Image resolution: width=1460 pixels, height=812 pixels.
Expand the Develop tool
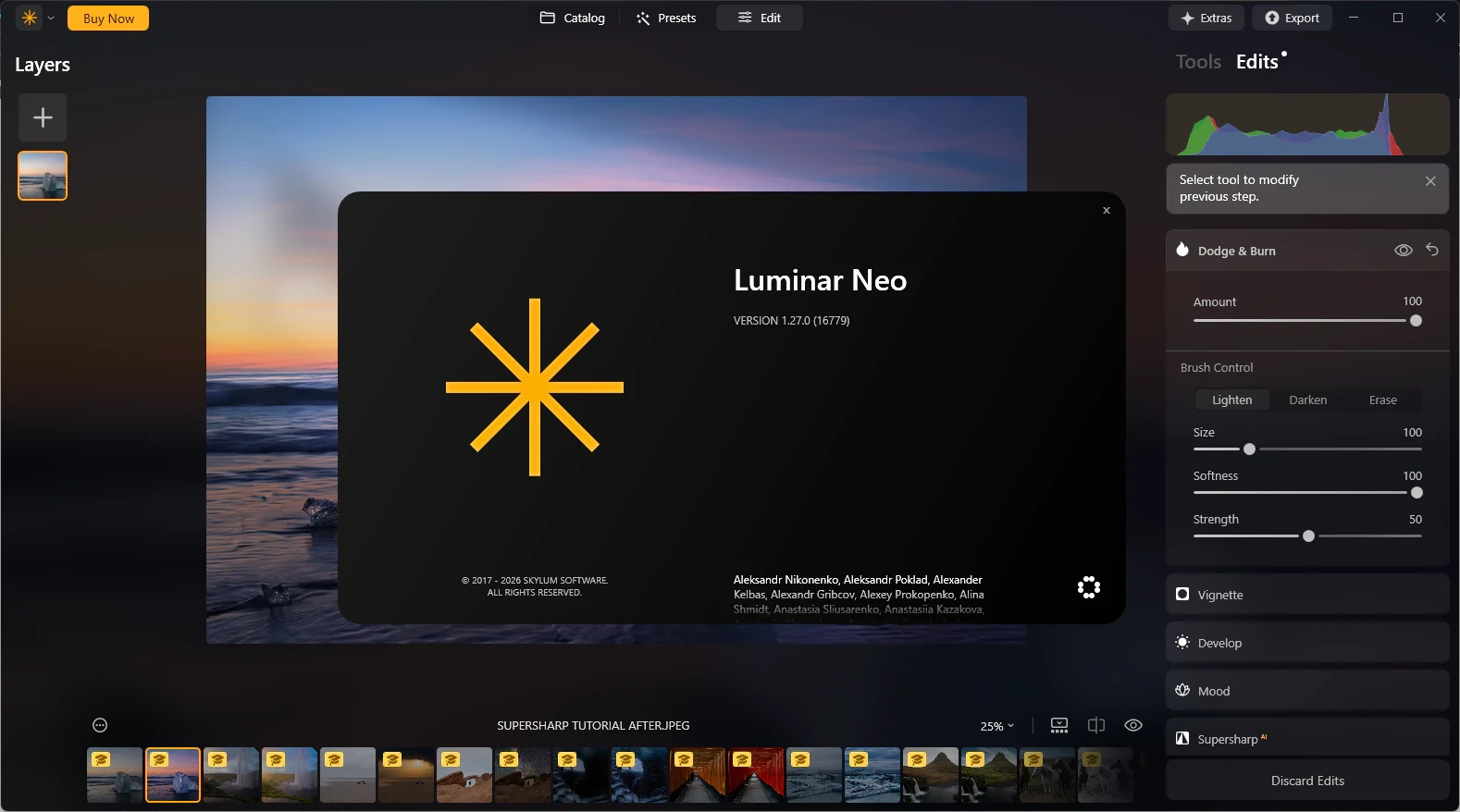coord(1307,643)
